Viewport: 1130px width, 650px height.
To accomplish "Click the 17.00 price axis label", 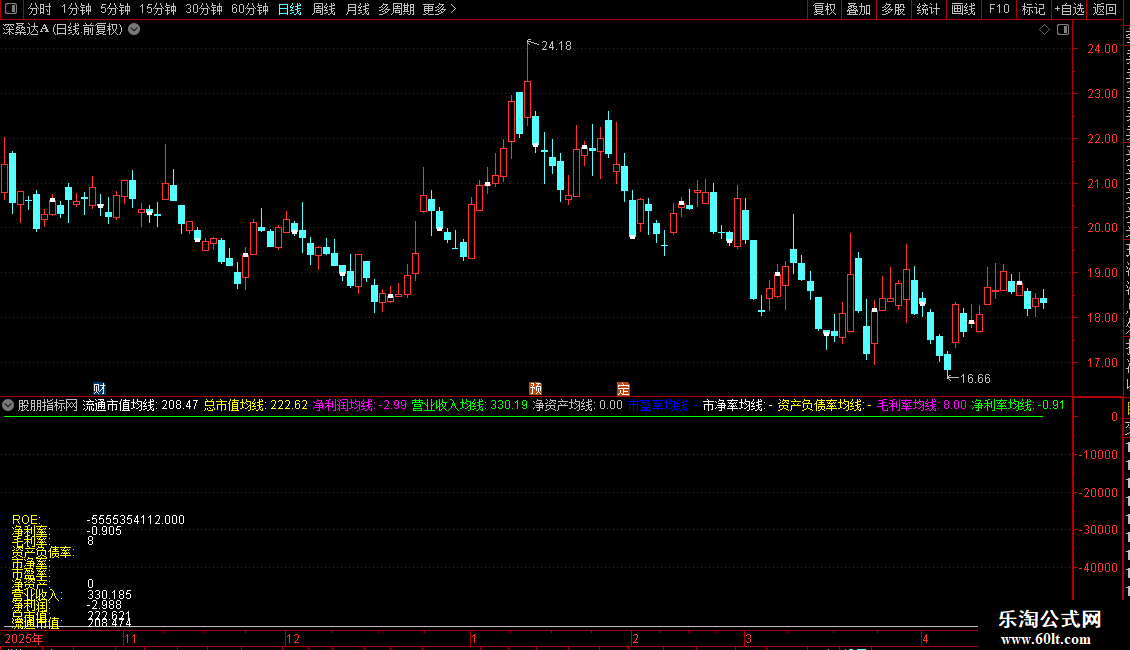I will point(1102,363).
